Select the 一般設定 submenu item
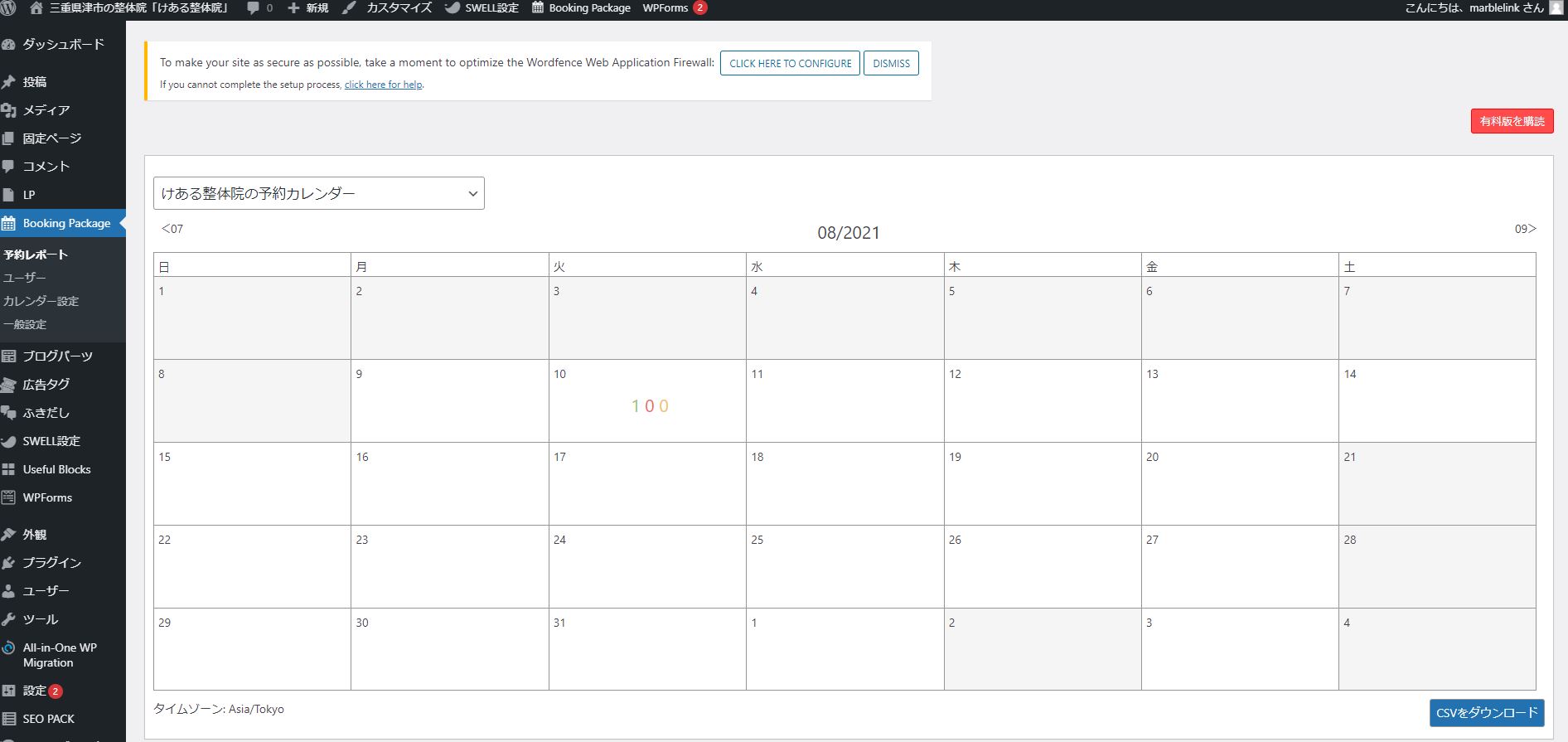The image size is (1568, 742). [25, 324]
